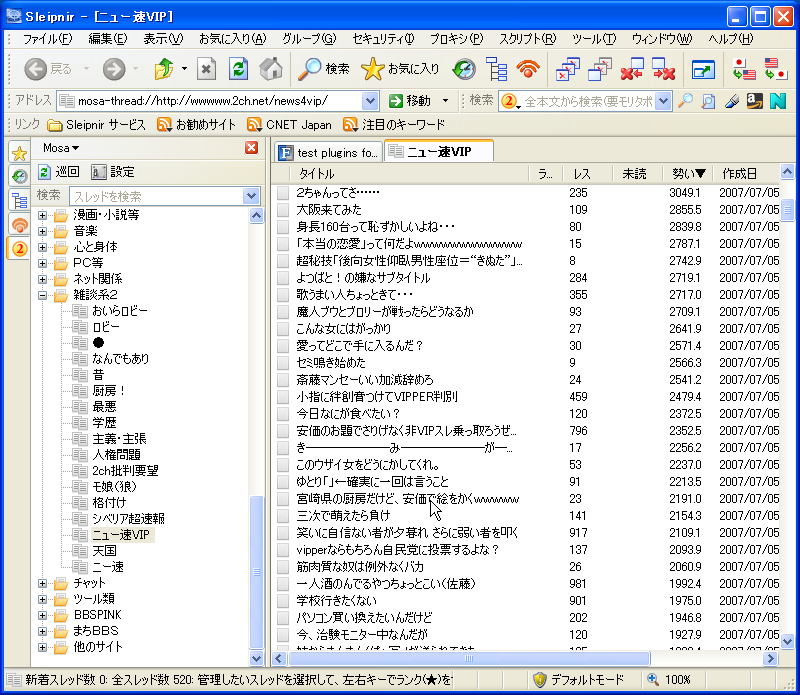The image size is (800, 695).
Task: Open the star お気に入り toolbar button
Action: 399,69
